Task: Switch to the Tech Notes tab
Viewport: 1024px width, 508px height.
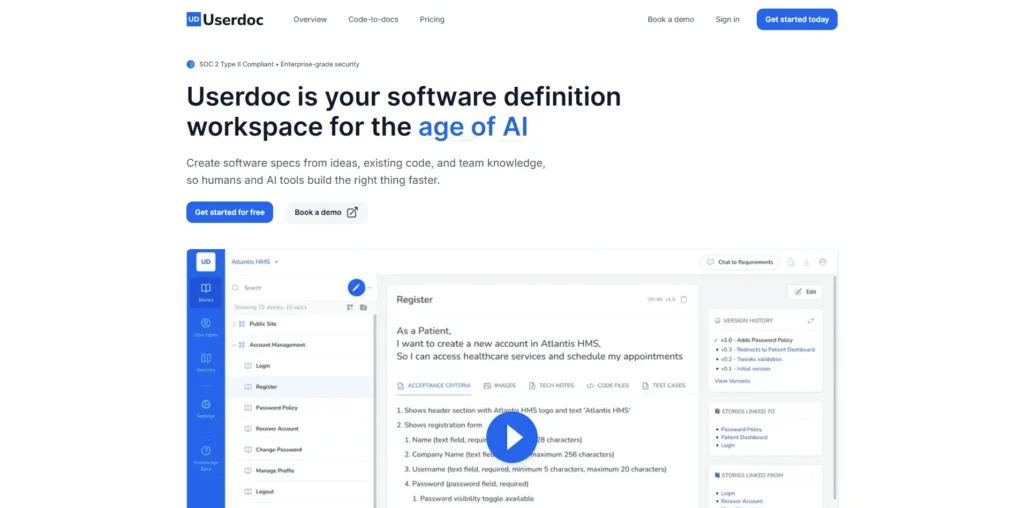Action: [551, 385]
